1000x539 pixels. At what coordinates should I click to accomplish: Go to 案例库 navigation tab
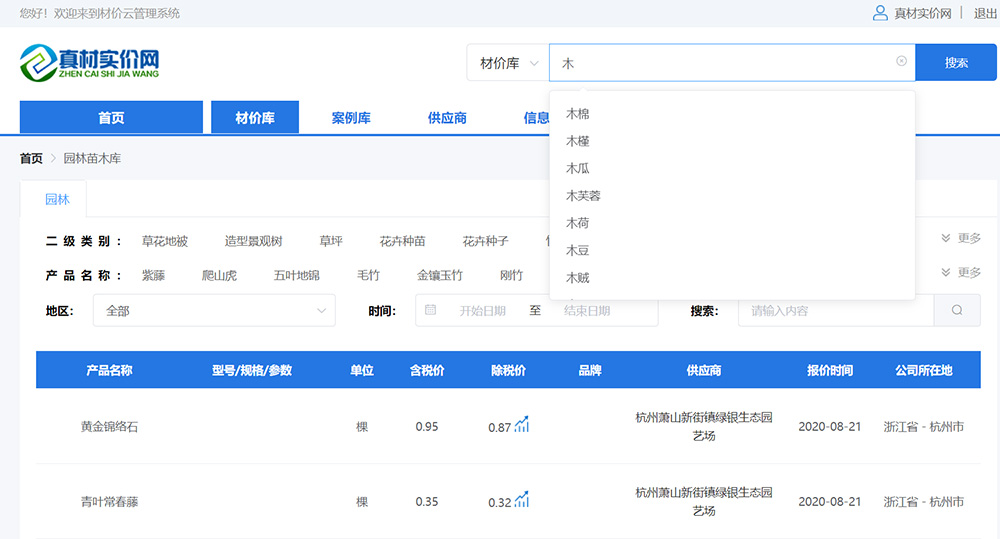click(351, 118)
